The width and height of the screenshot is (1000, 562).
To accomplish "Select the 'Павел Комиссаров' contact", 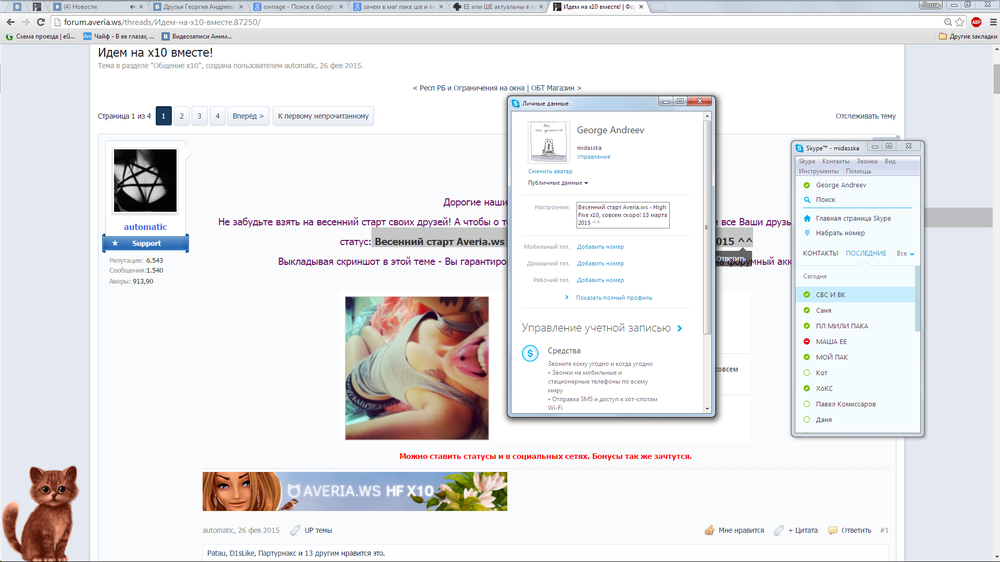I will pyautogui.click(x=856, y=404).
